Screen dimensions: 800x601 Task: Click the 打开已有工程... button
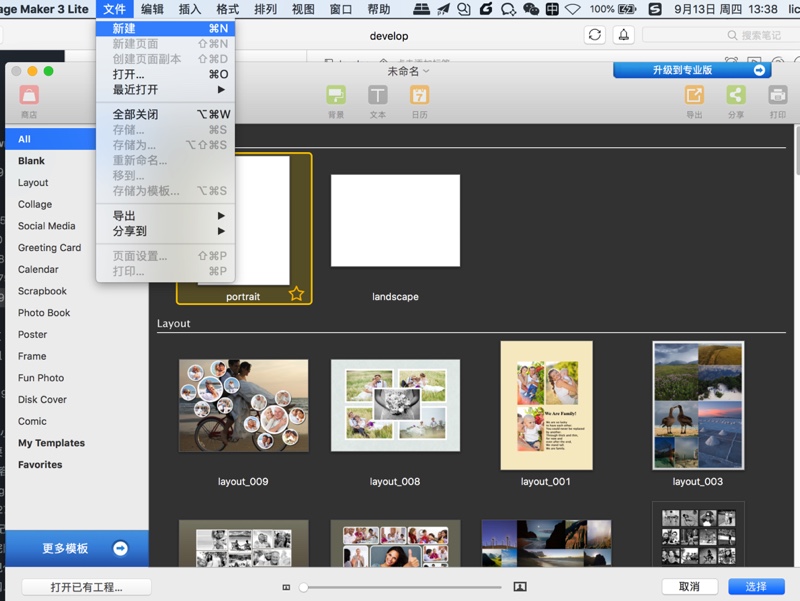coord(86,587)
